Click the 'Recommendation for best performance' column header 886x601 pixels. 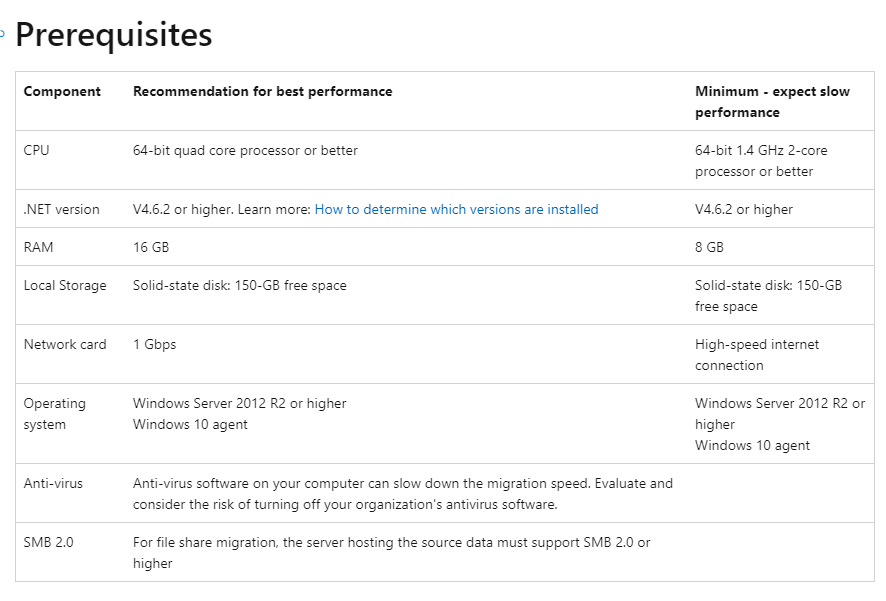[262, 91]
